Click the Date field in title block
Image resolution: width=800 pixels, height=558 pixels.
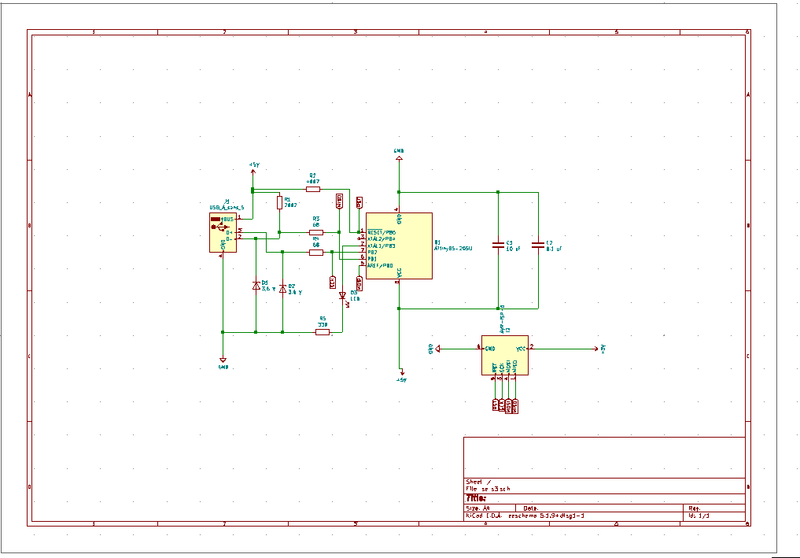click(533, 508)
